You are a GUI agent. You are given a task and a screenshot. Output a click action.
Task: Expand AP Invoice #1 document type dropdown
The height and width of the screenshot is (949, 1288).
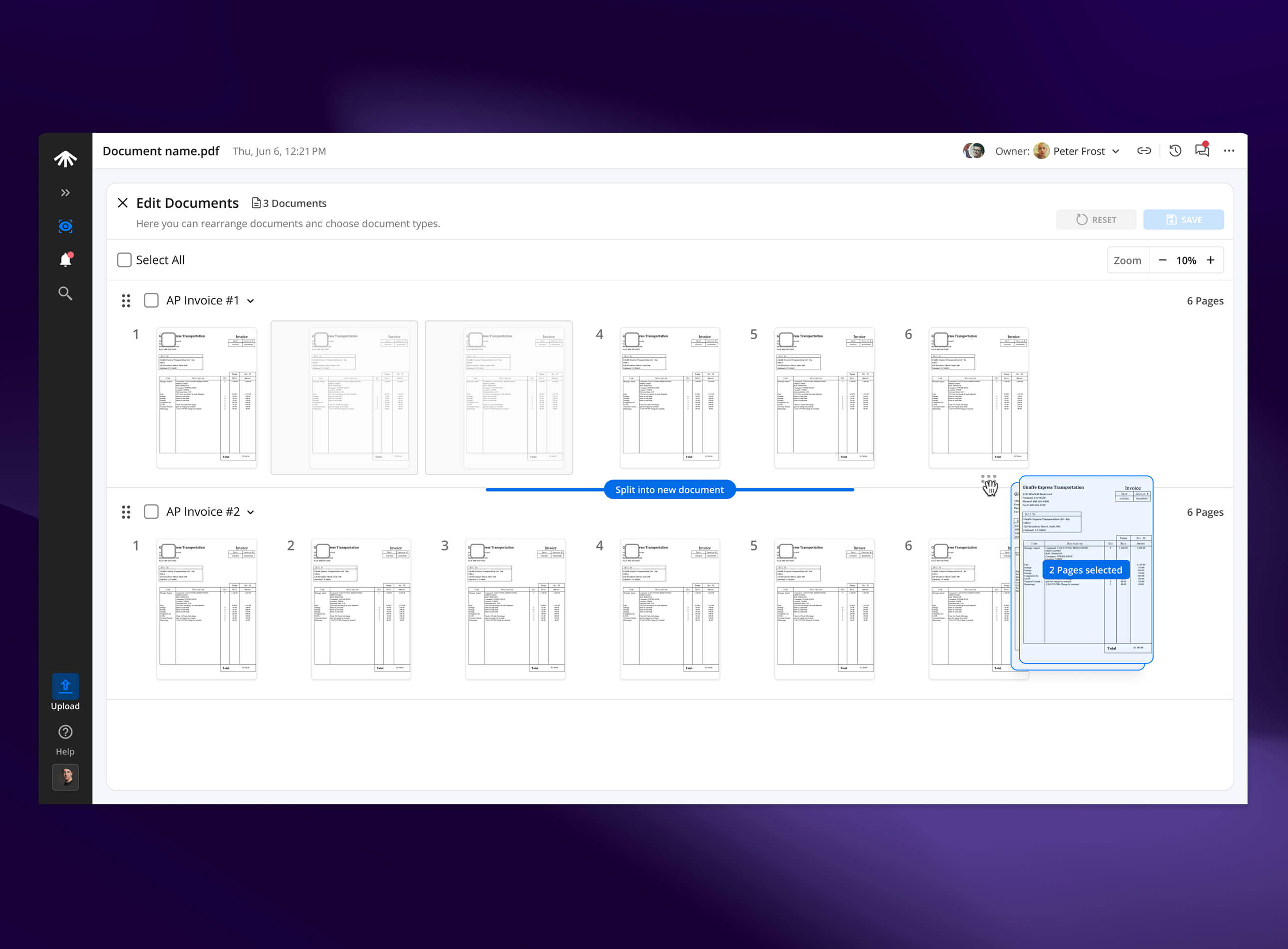251,301
